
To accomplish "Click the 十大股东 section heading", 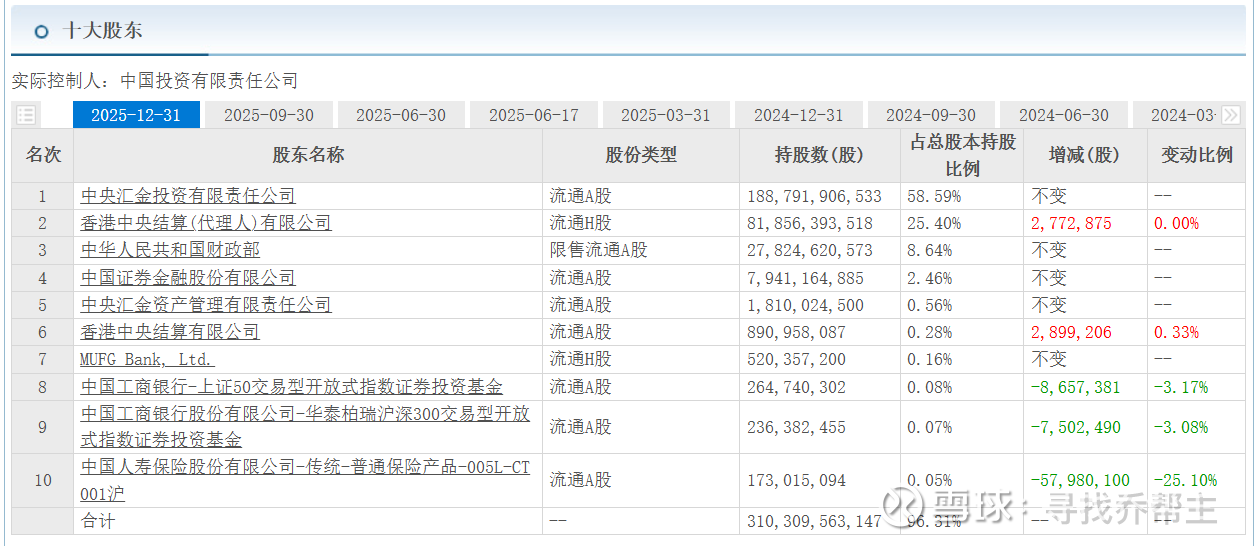I will pos(103,31).
